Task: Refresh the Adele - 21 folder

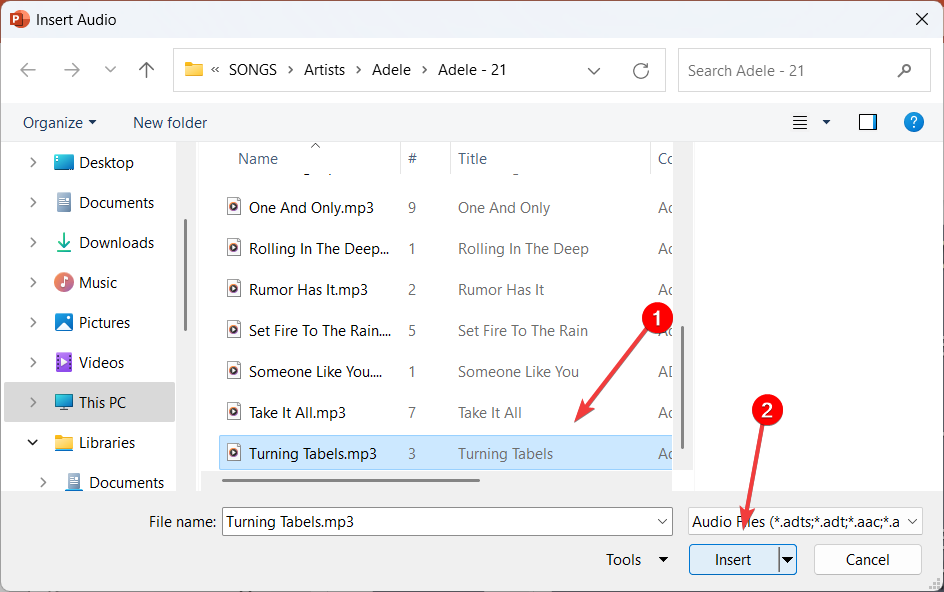Action: coord(641,70)
